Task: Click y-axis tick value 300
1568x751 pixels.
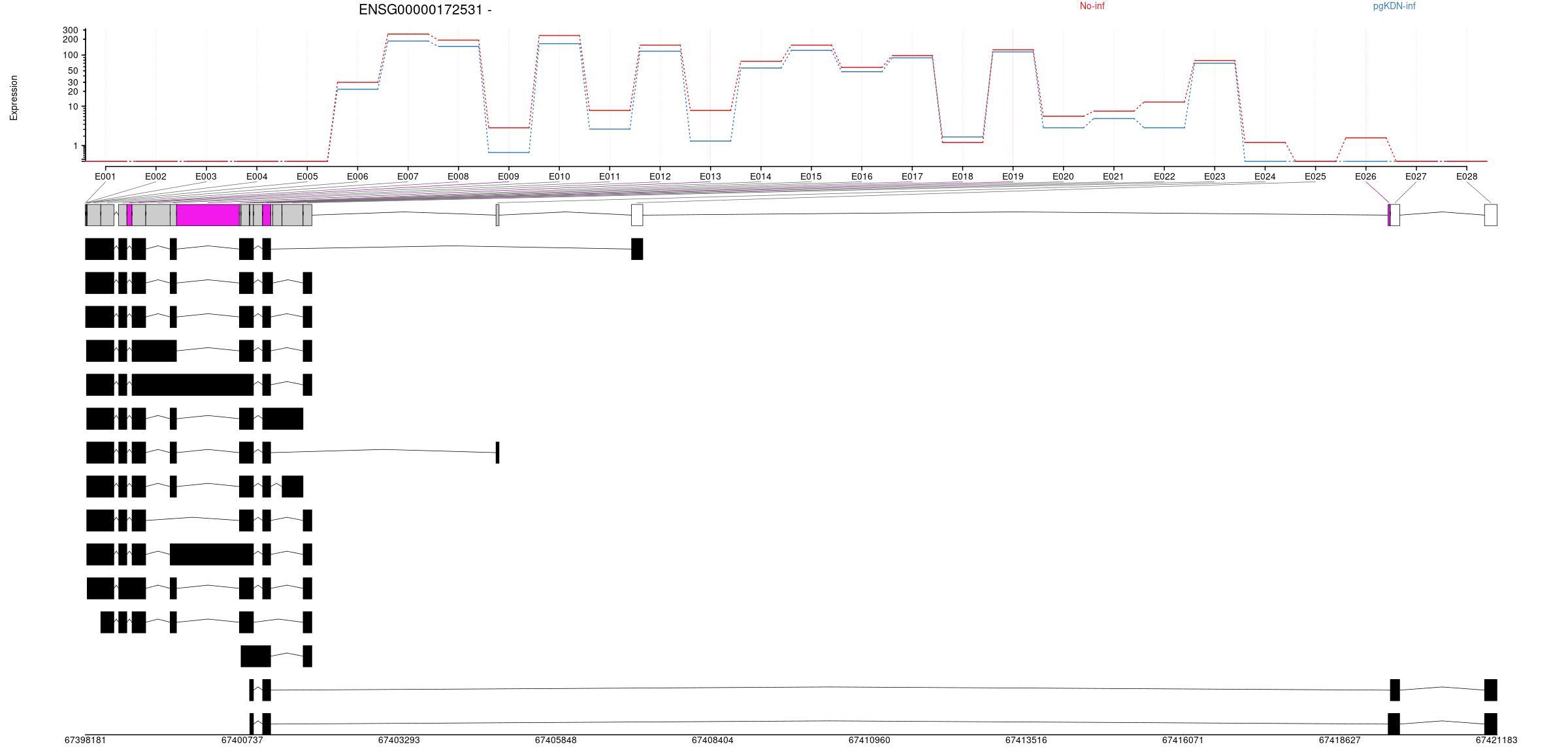Action: (x=71, y=31)
